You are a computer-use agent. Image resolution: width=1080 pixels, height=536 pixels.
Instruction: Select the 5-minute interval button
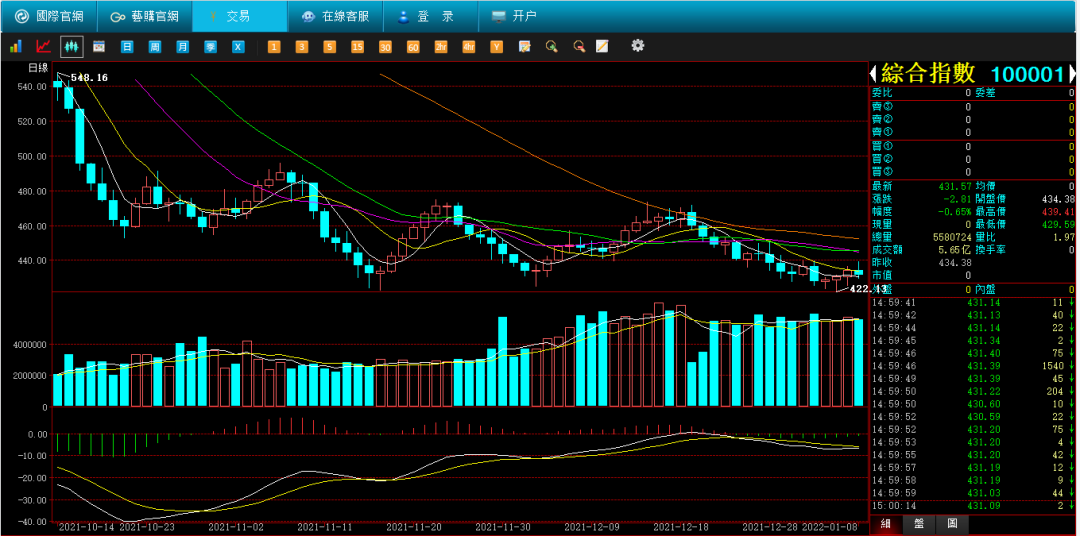(x=329, y=47)
